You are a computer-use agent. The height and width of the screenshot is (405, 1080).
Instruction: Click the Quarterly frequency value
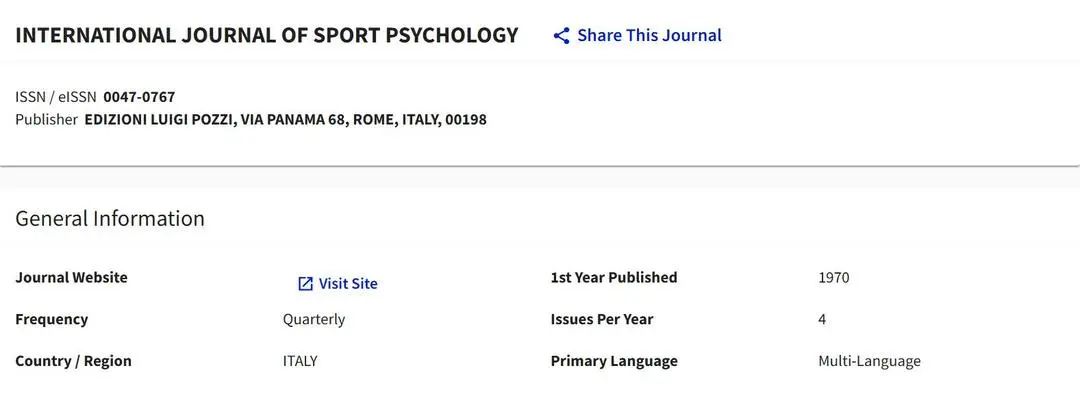click(314, 320)
